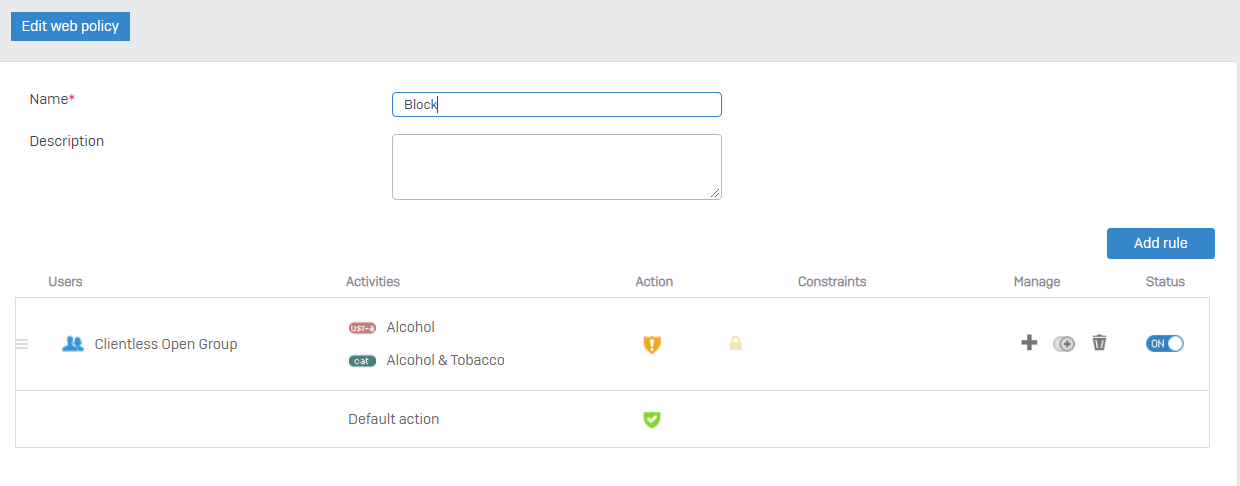1240x486 pixels.
Task: Click the Edit web policy header tab
Action: 70,27
